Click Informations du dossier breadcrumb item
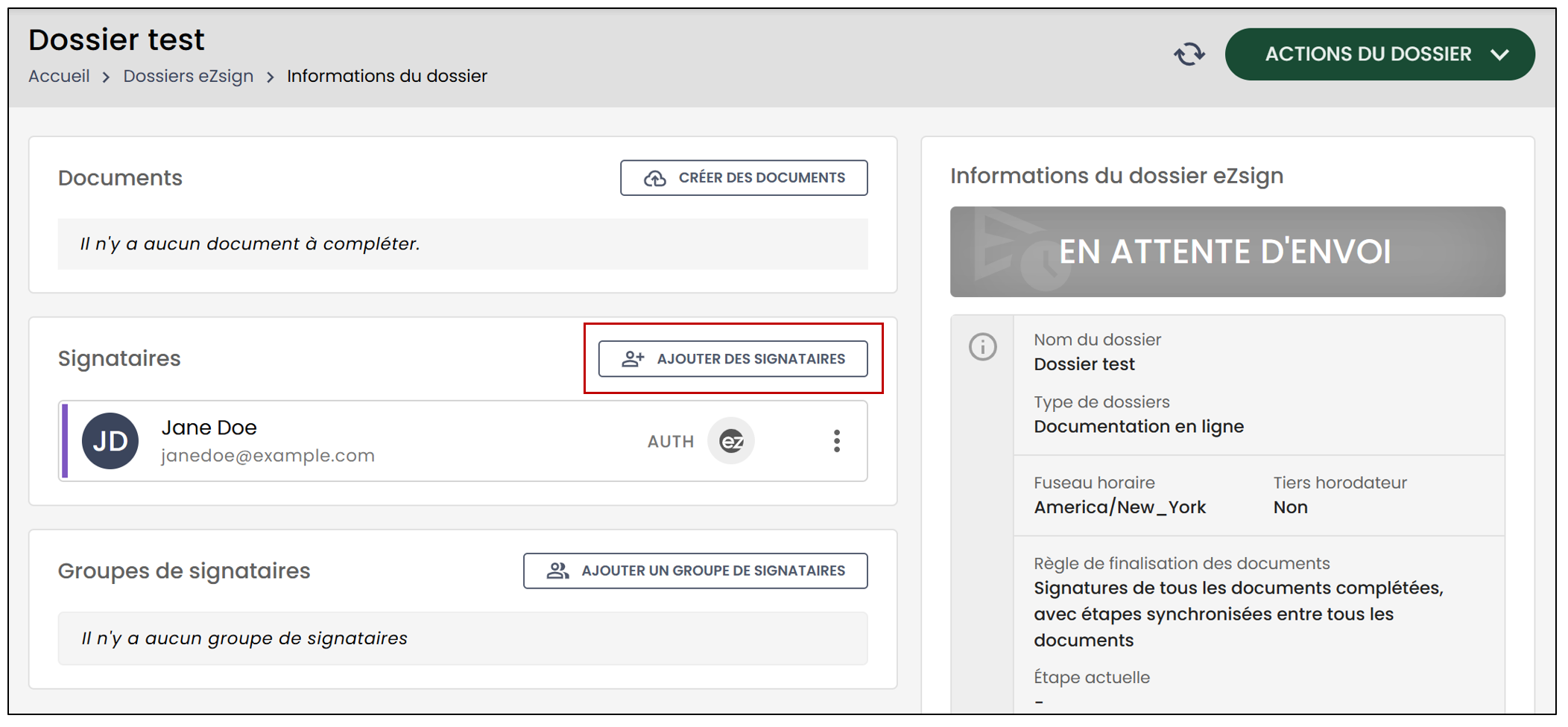Viewport: 1568px width, 727px height. (x=387, y=76)
